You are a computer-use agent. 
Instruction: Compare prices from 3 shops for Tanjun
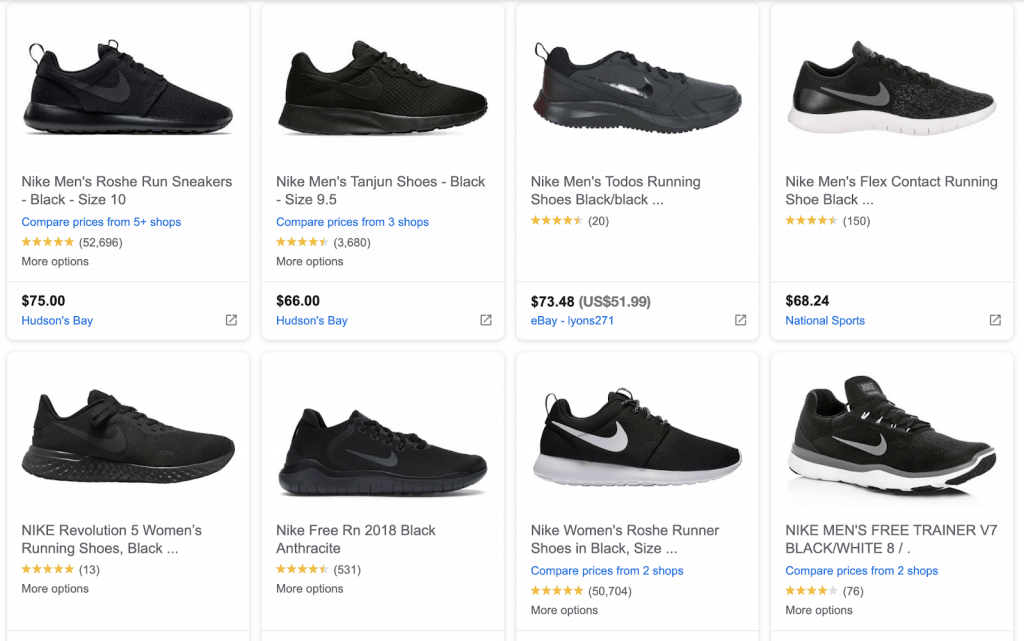coord(352,222)
